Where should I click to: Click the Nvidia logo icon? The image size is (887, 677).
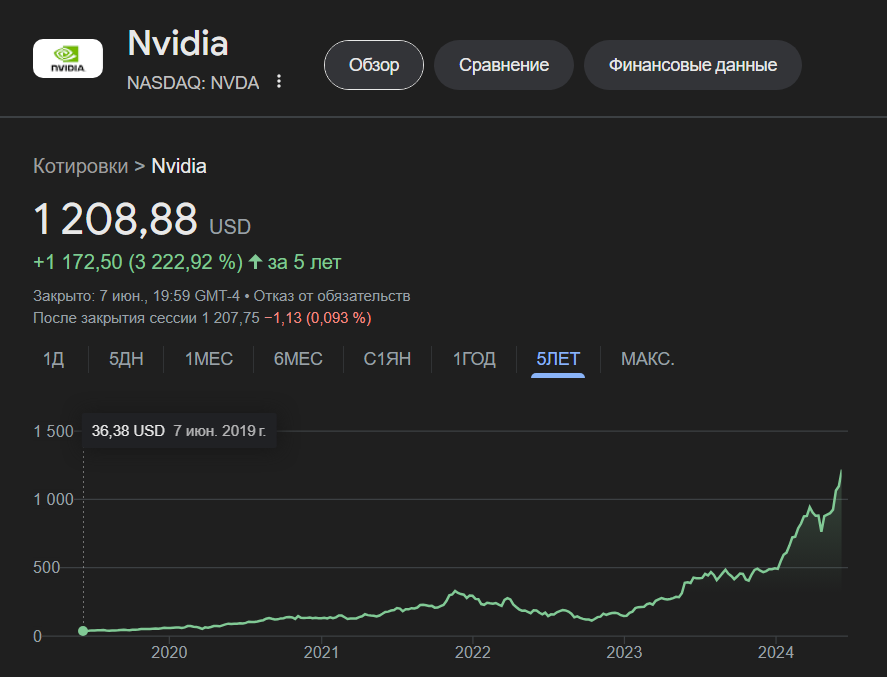pyautogui.click(x=68, y=58)
